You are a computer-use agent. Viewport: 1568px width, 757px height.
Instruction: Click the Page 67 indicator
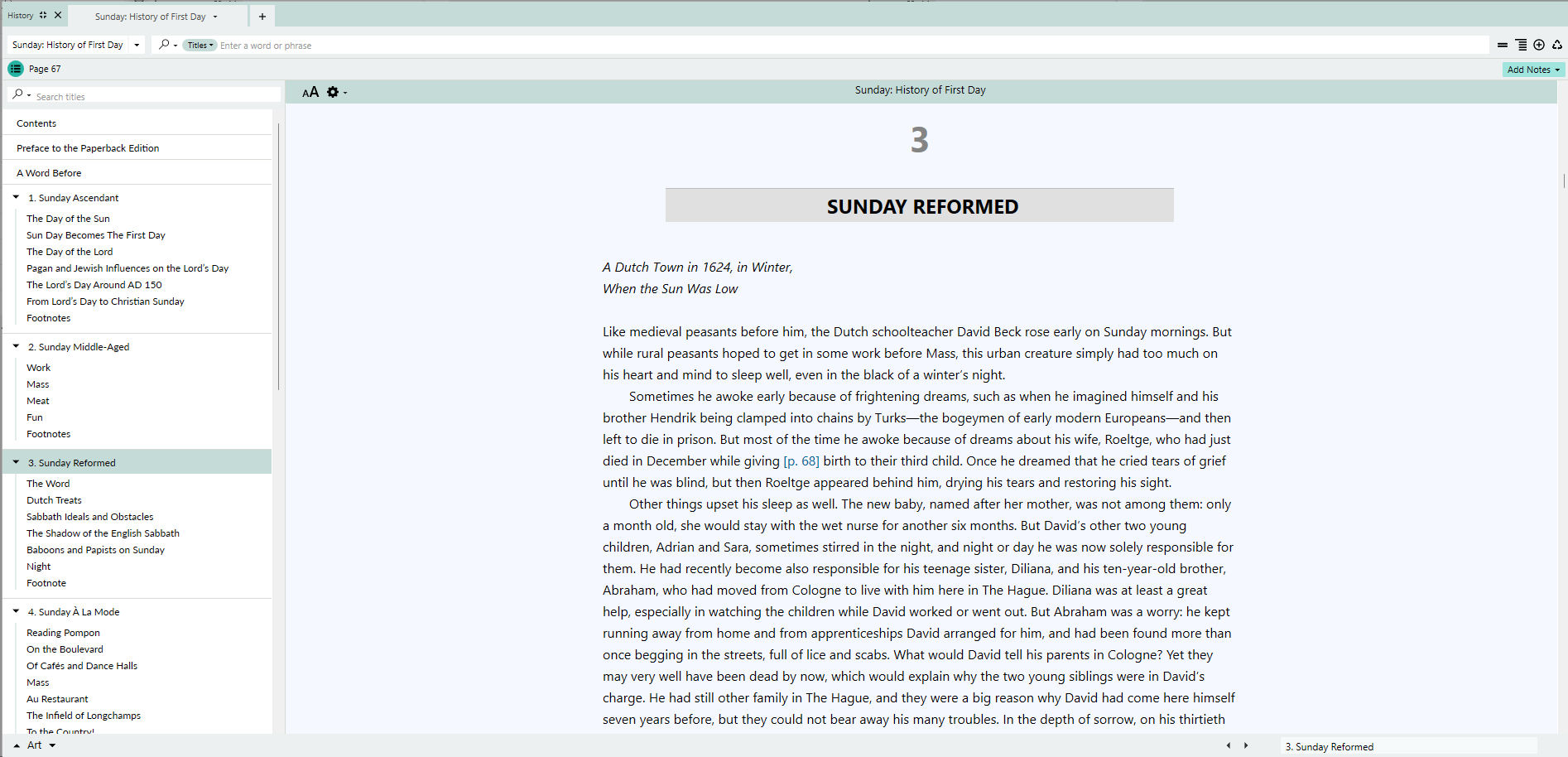pyautogui.click(x=45, y=69)
